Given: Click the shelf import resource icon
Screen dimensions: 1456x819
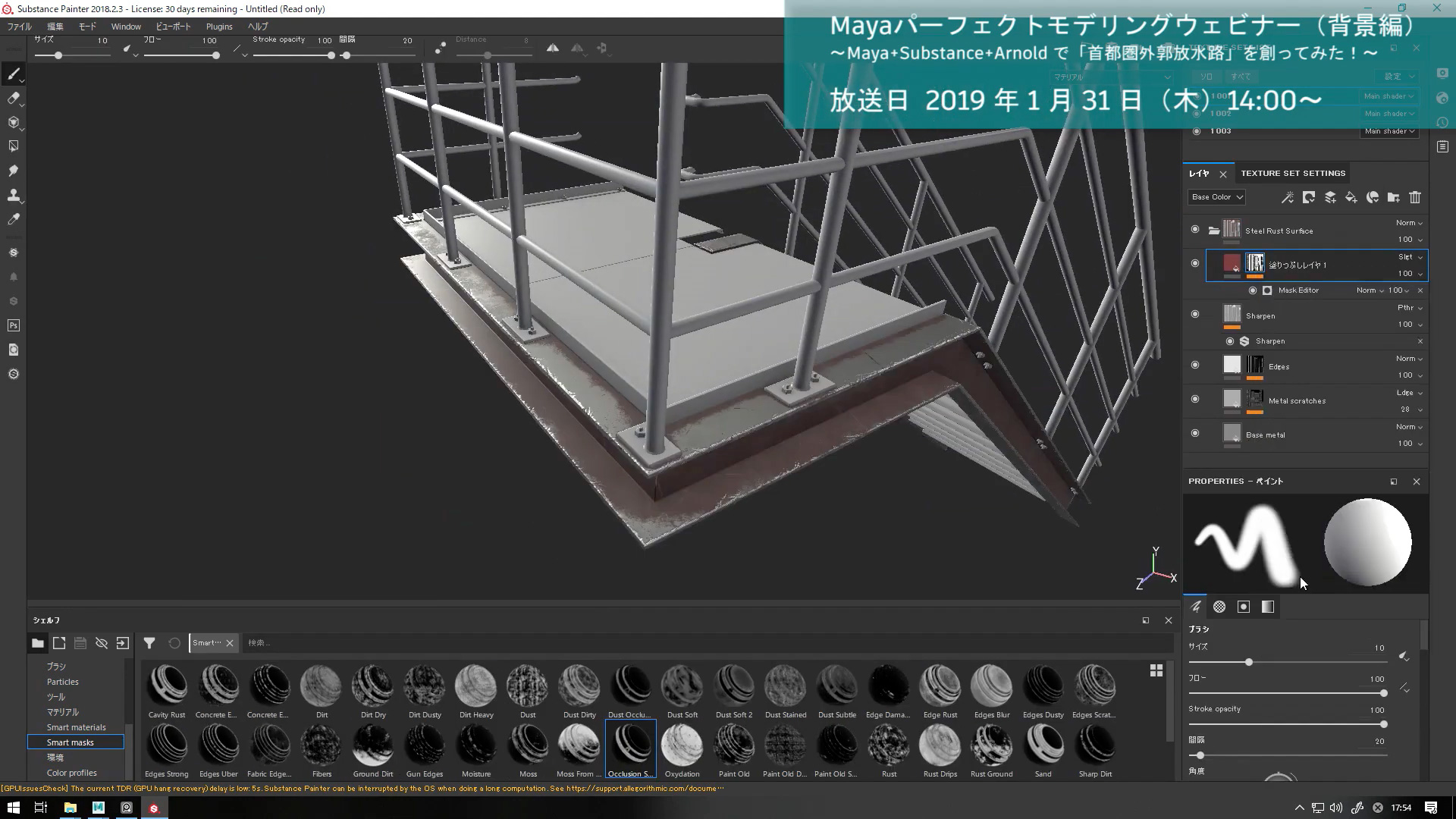Looking at the screenshot, I should [x=123, y=643].
